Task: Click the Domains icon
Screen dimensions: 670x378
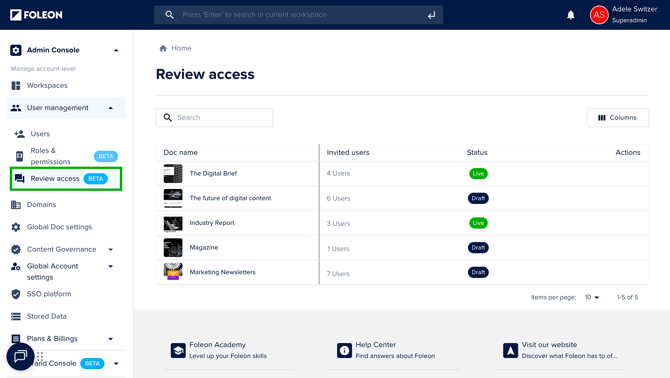Action: [x=16, y=205]
